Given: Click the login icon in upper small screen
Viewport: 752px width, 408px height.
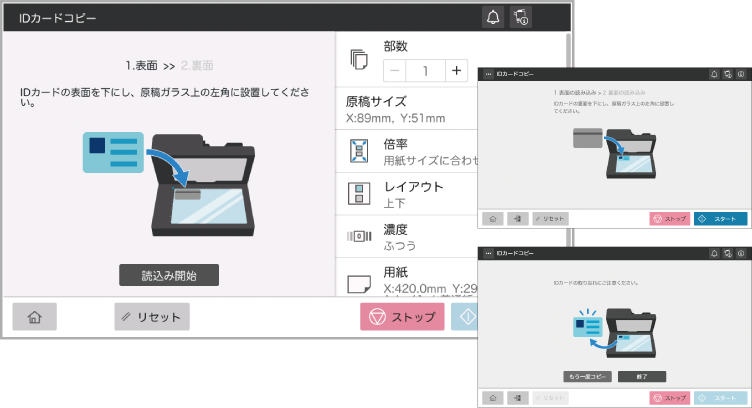Looking at the screenshot, I should pos(516,217).
